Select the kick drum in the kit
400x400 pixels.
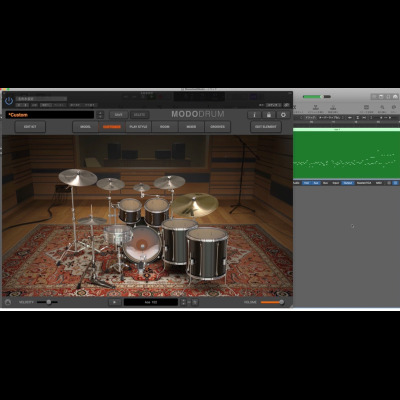[x=142, y=245]
